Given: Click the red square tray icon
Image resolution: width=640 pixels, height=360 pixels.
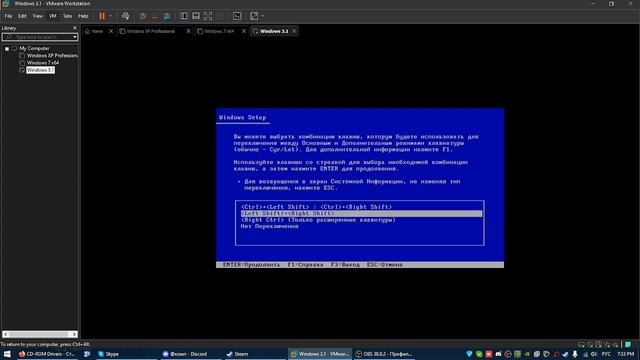Looking at the screenshot, I should pos(489,354).
